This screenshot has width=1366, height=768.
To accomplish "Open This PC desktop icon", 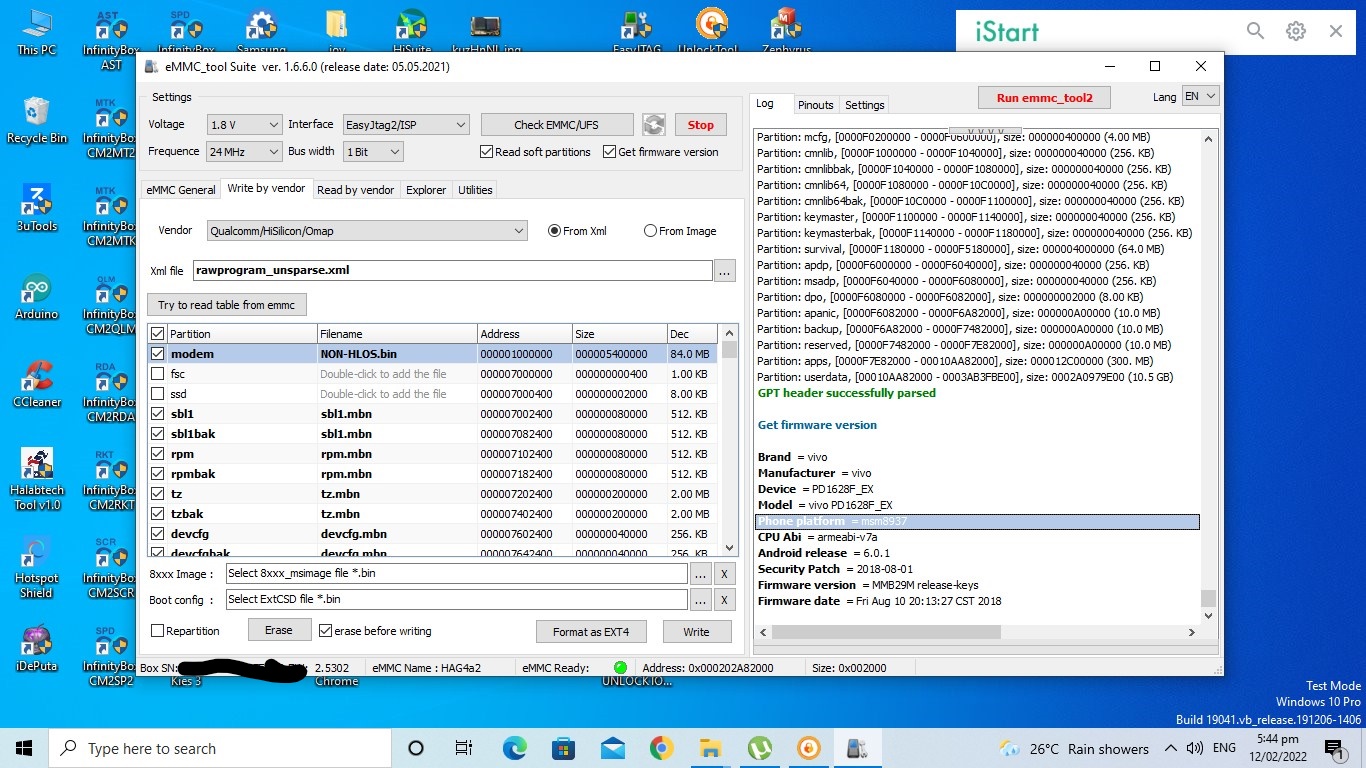I will tap(37, 32).
